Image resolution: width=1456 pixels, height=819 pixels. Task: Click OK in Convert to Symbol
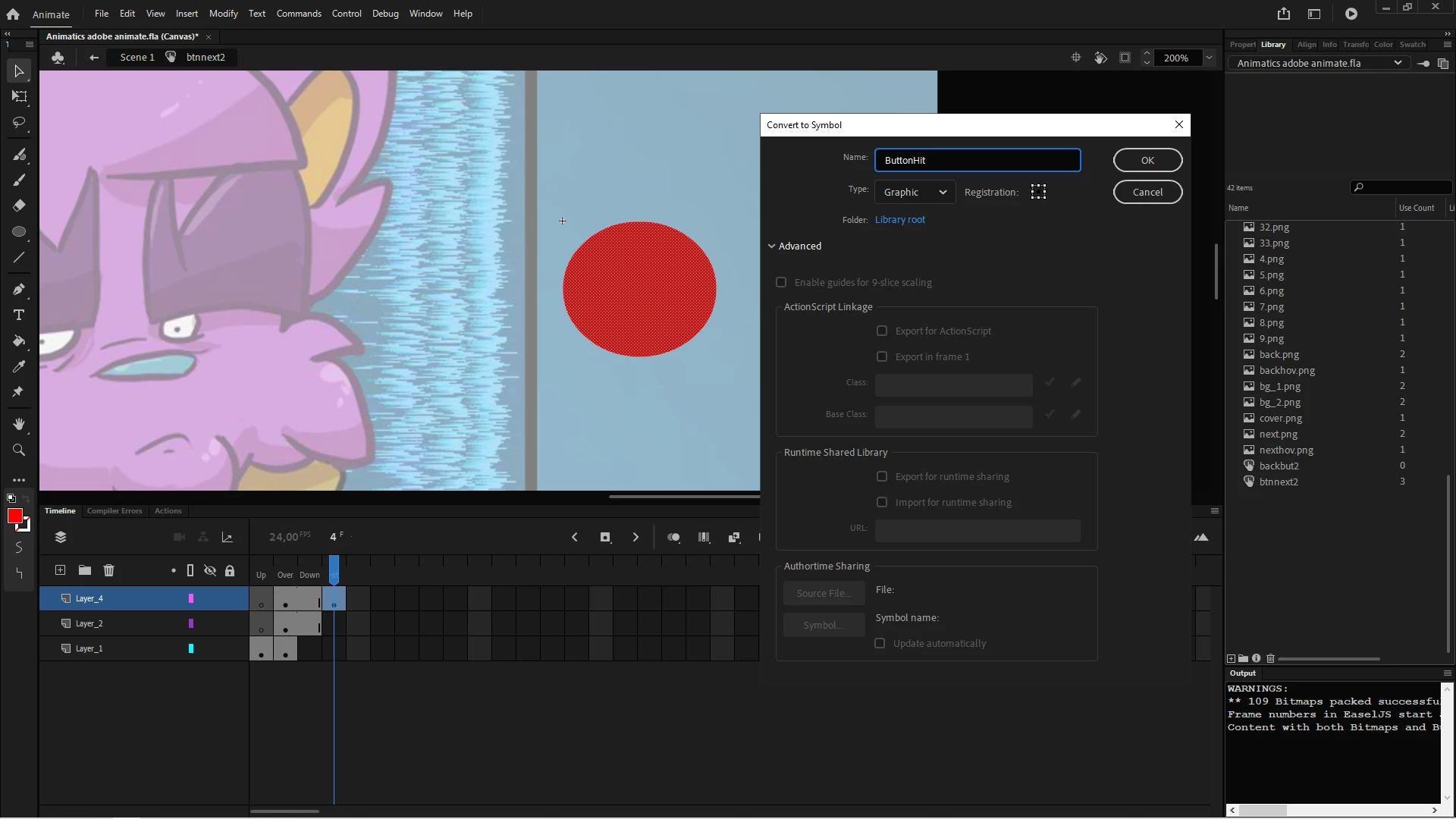click(x=1147, y=160)
